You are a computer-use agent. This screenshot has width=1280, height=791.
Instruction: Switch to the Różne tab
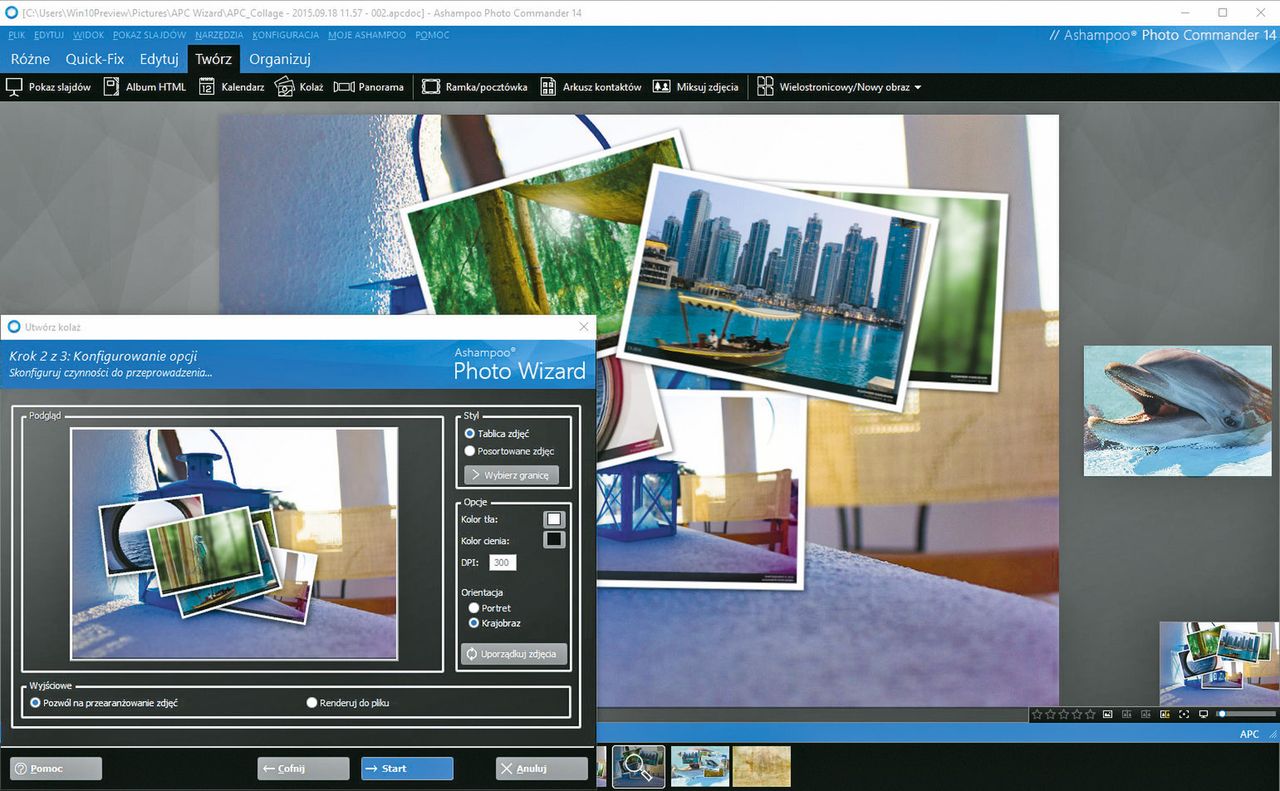30,59
